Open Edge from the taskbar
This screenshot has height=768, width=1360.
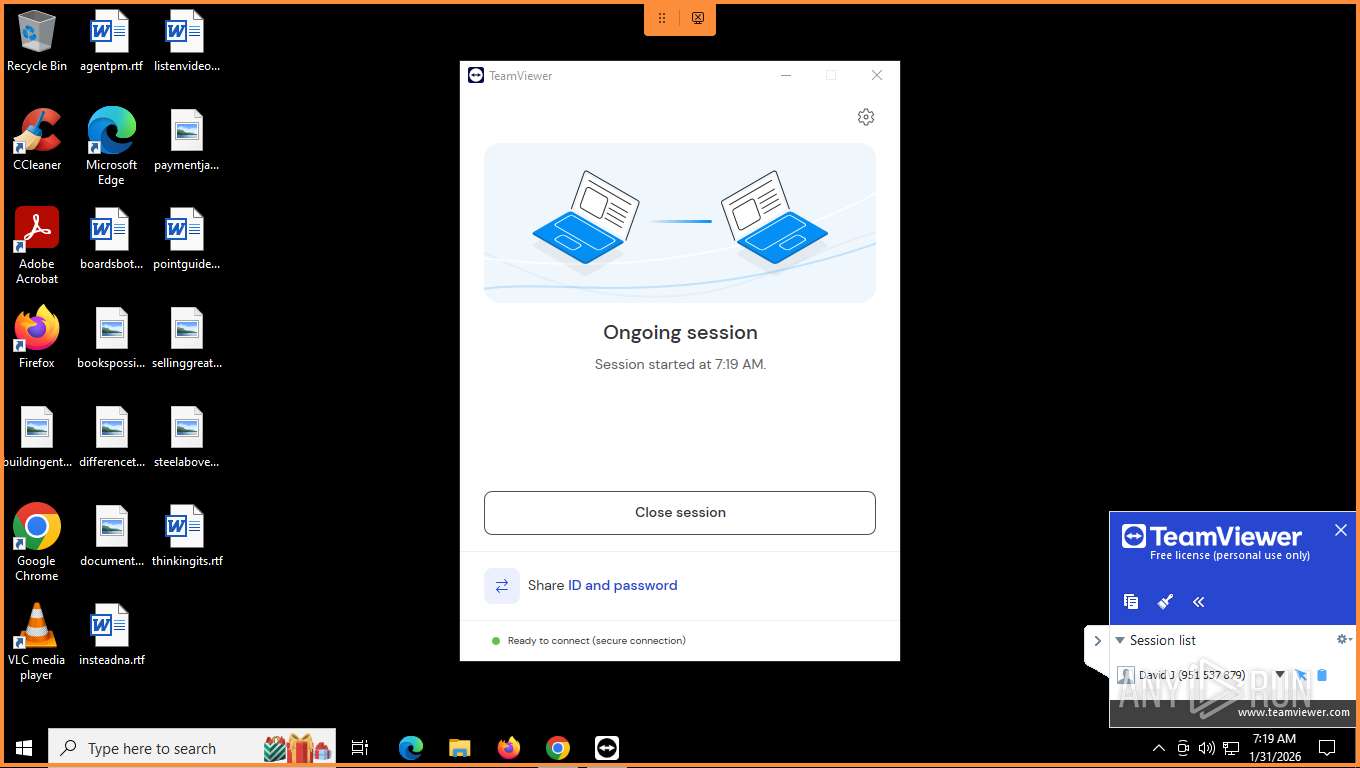[x=411, y=748]
